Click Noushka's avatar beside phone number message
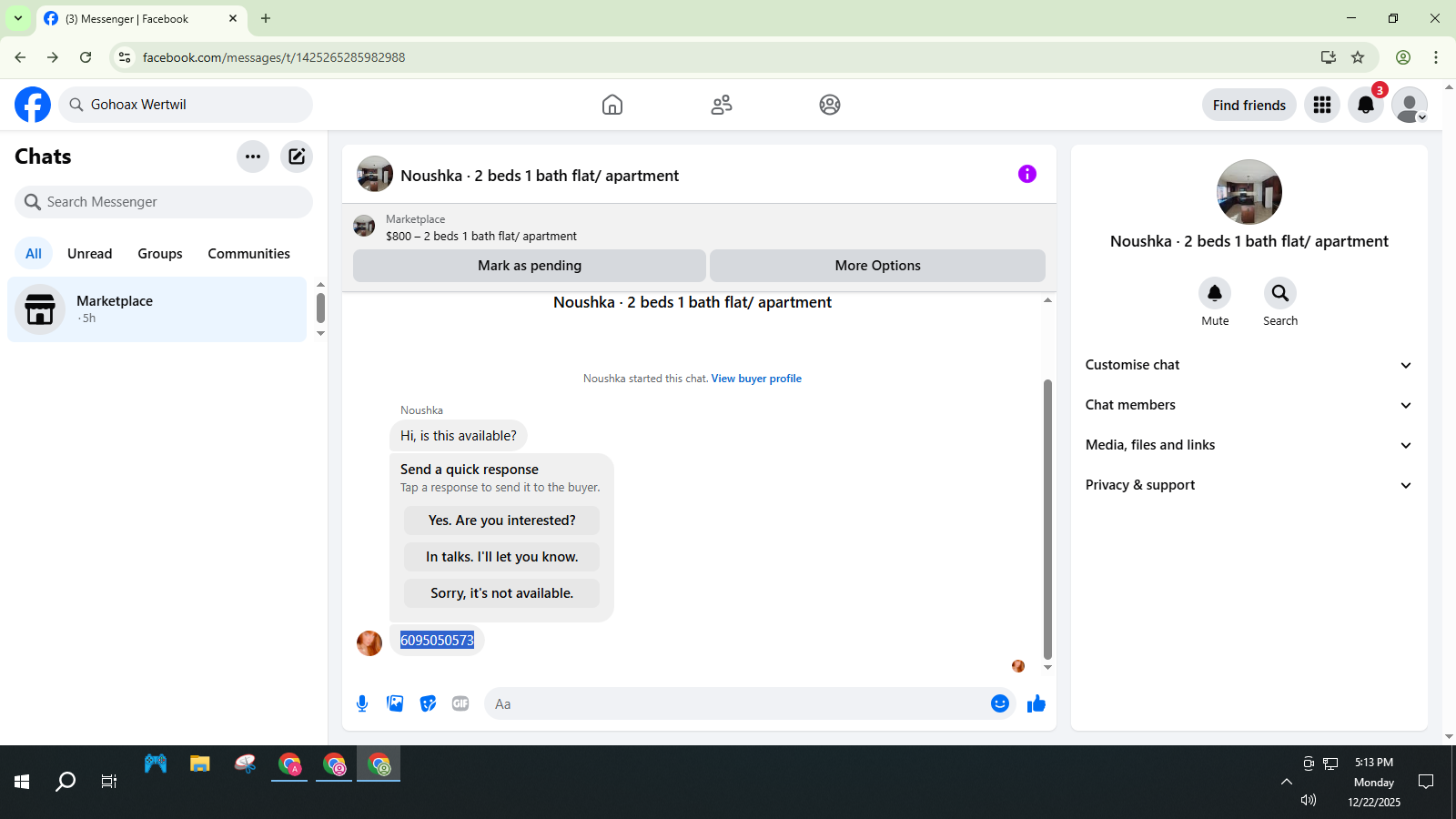The height and width of the screenshot is (819, 1456). coord(369,643)
